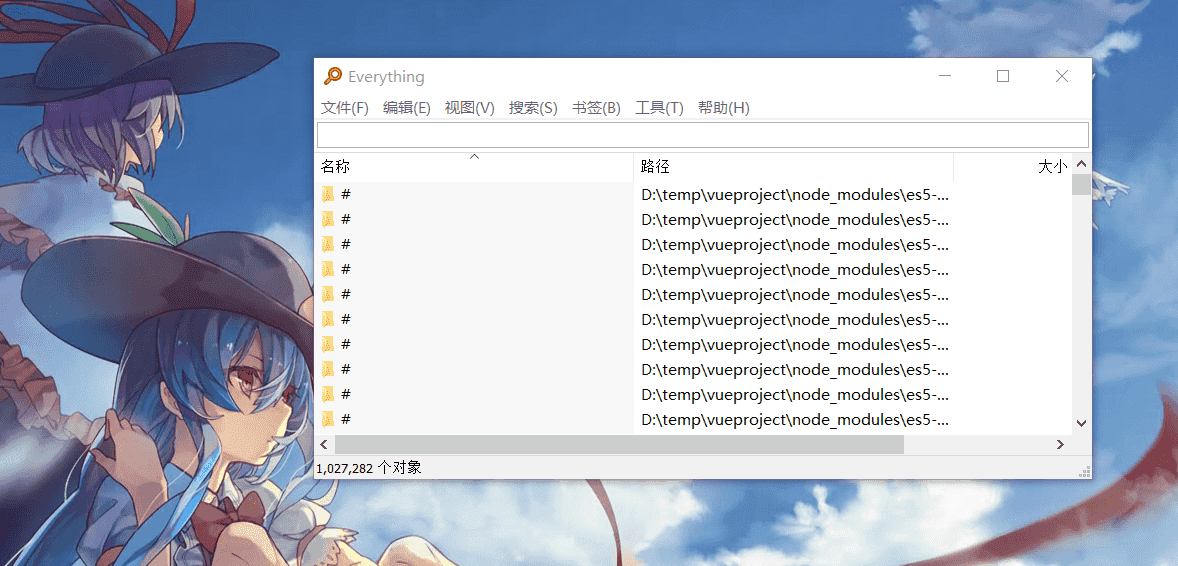Click the vertical scrollbar up arrow
This screenshot has height=566, width=1178.
click(x=1081, y=164)
